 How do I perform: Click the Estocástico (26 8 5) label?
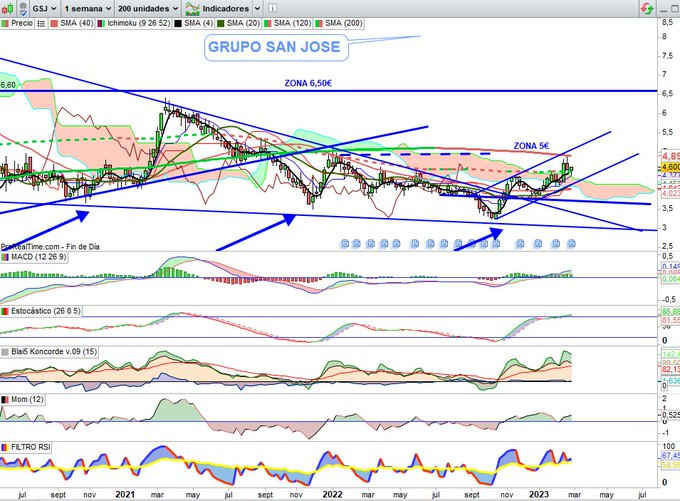(x=46, y=311)
